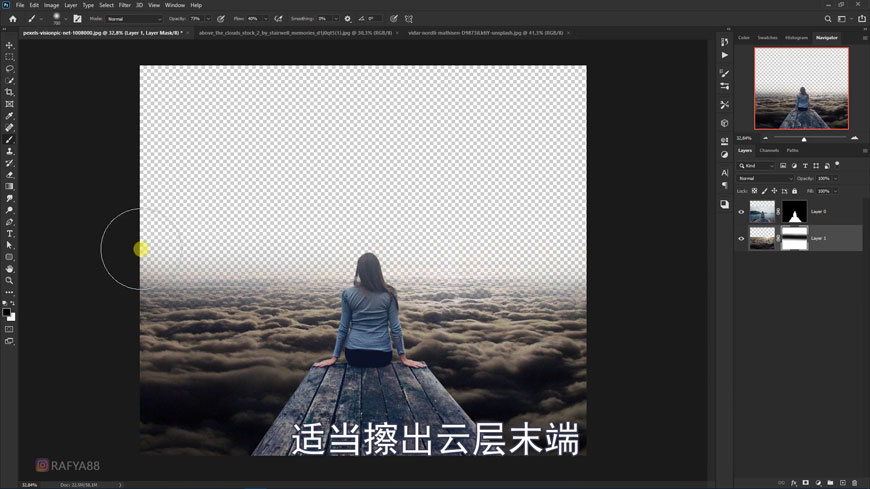Switch to the Channels tab
Image resolution: width=870 pixels, height=489 pixels.
pos(769,150)
